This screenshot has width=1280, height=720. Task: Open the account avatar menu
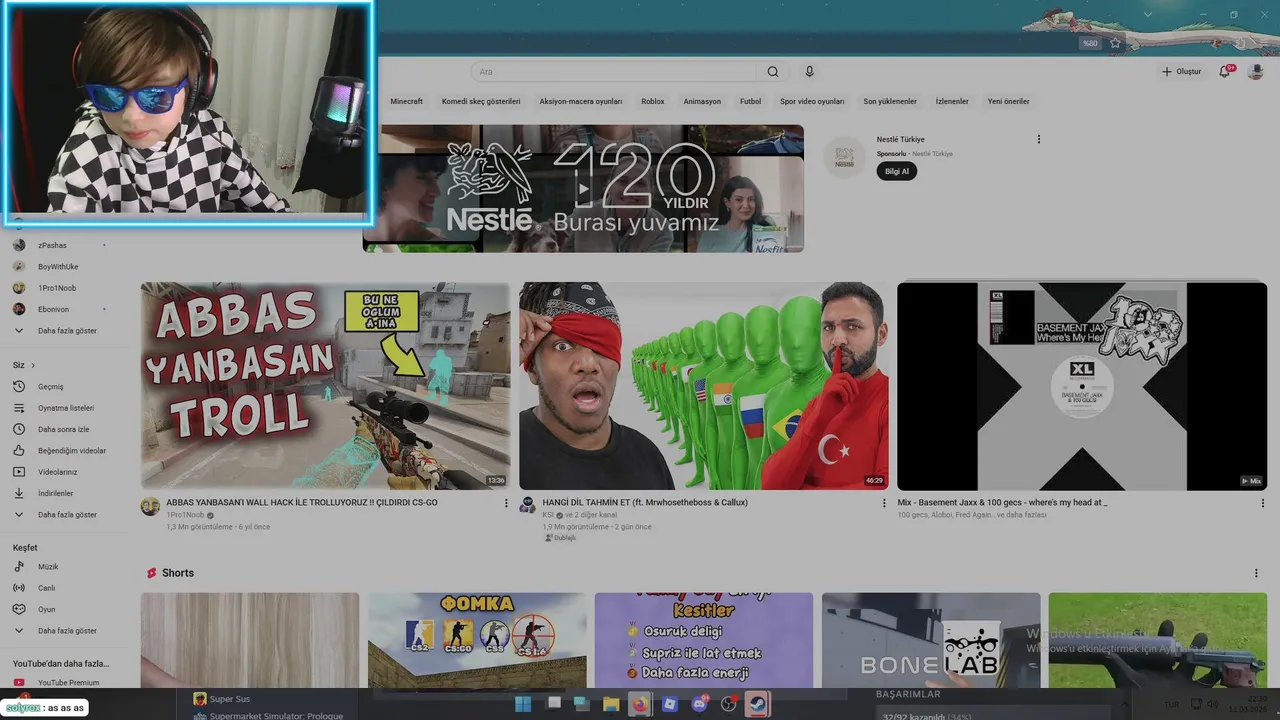tap(1256, 72)
